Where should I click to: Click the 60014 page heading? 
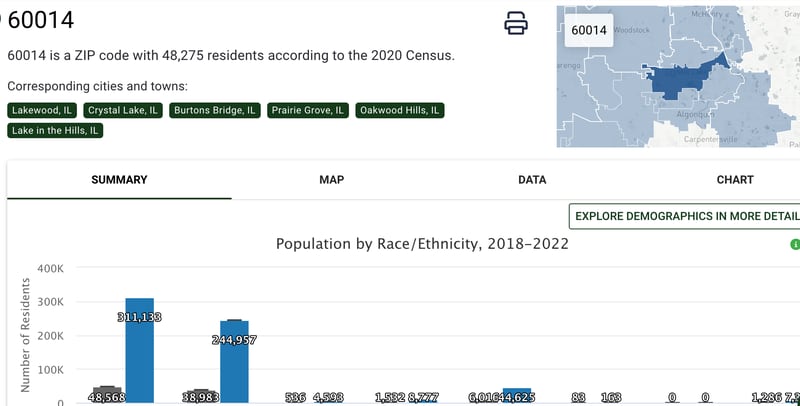coord(41,20)
